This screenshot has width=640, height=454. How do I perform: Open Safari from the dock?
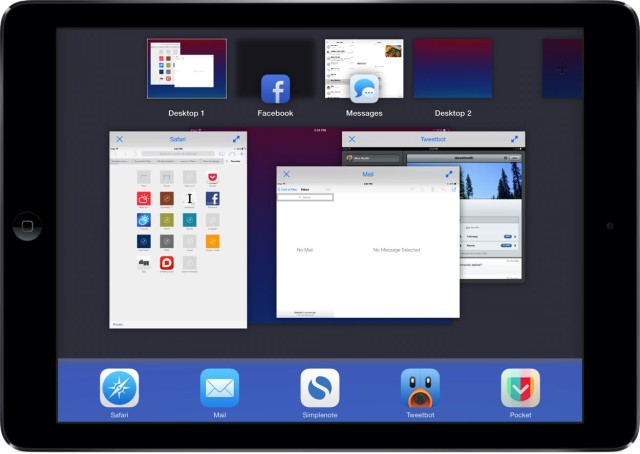pyautogui.click(x=119, y=388)
